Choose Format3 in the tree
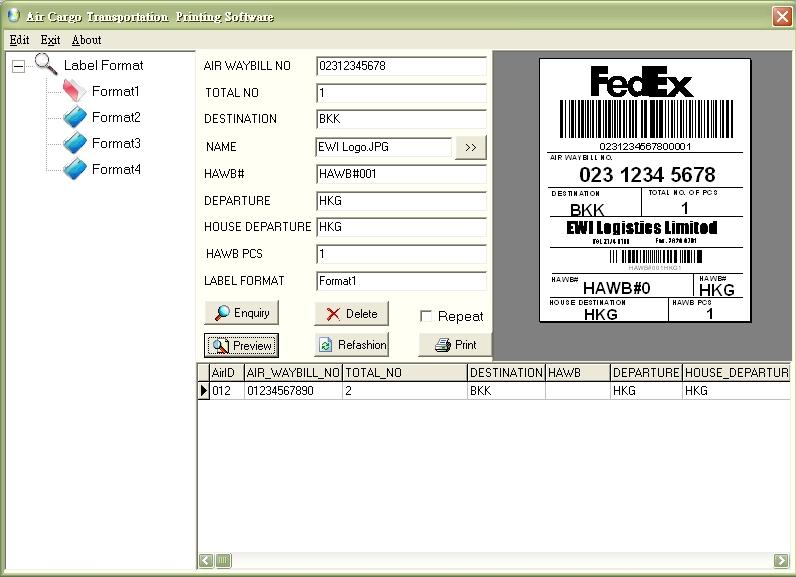 (x=116, y=143)
